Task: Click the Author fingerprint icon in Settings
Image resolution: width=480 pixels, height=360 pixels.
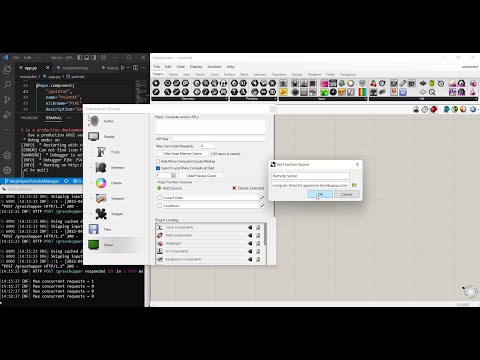Action: click(x=94, y=121)
